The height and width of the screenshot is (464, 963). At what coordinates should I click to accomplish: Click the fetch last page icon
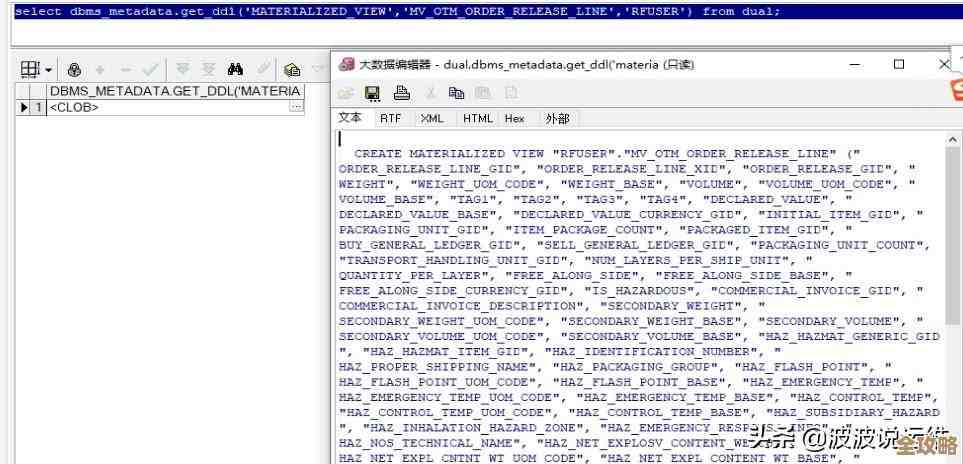[209, 70]
